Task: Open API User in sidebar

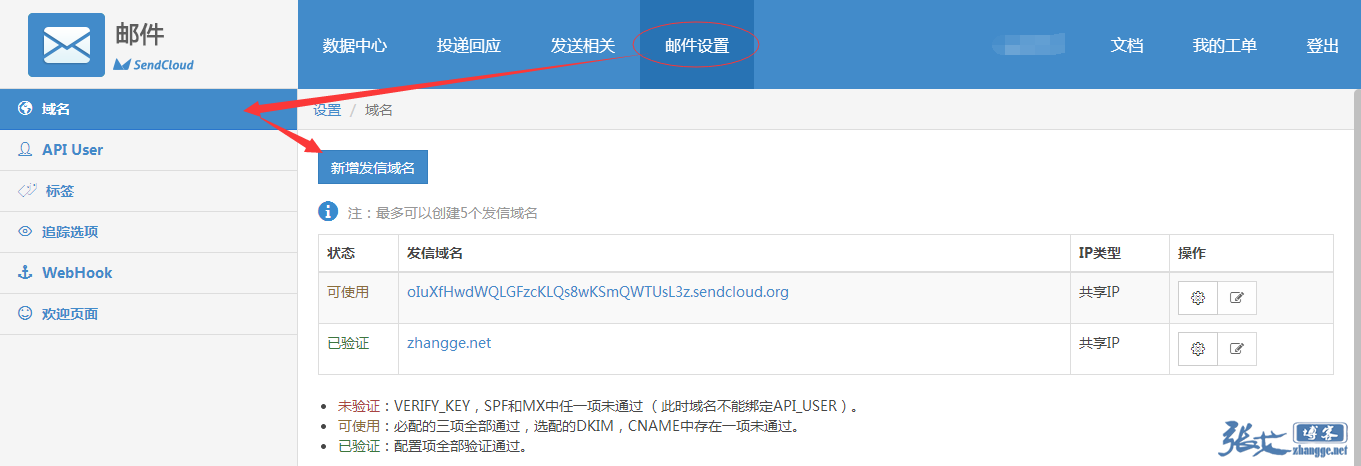Action: [72, 150]
